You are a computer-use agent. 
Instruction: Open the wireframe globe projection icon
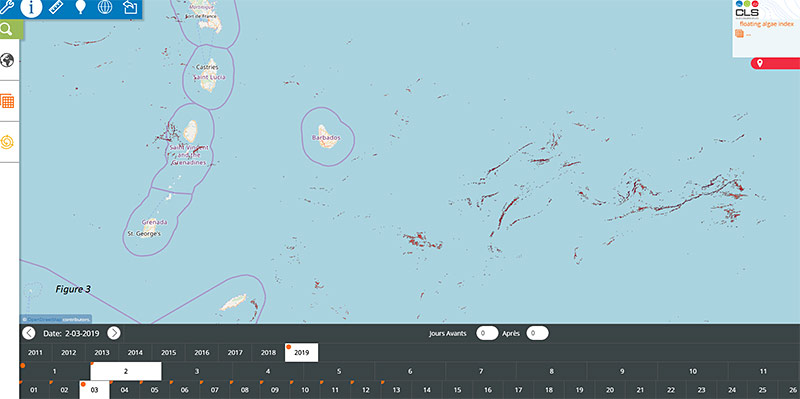point(105,7)
